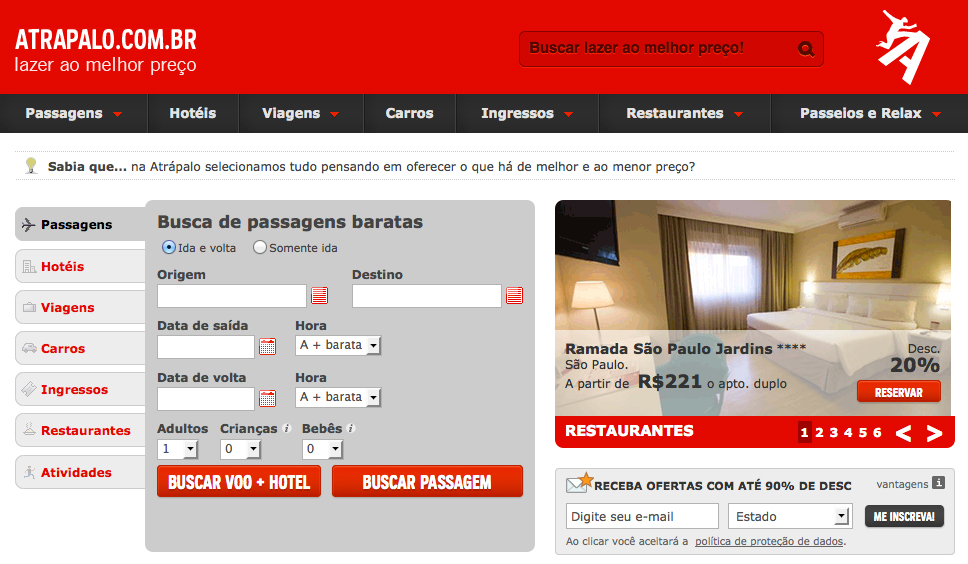Viewport: 968px width, 564px height.
Task: Open the Data de volta calendar icon
Action: point(267,398)
